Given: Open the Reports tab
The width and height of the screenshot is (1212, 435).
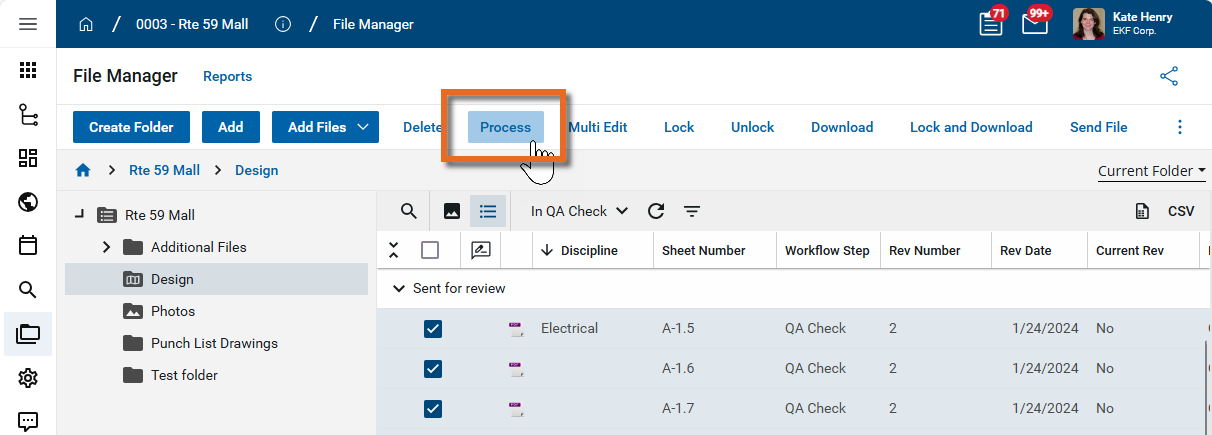Looking at the screenshot, I should (x=227, y=77).
